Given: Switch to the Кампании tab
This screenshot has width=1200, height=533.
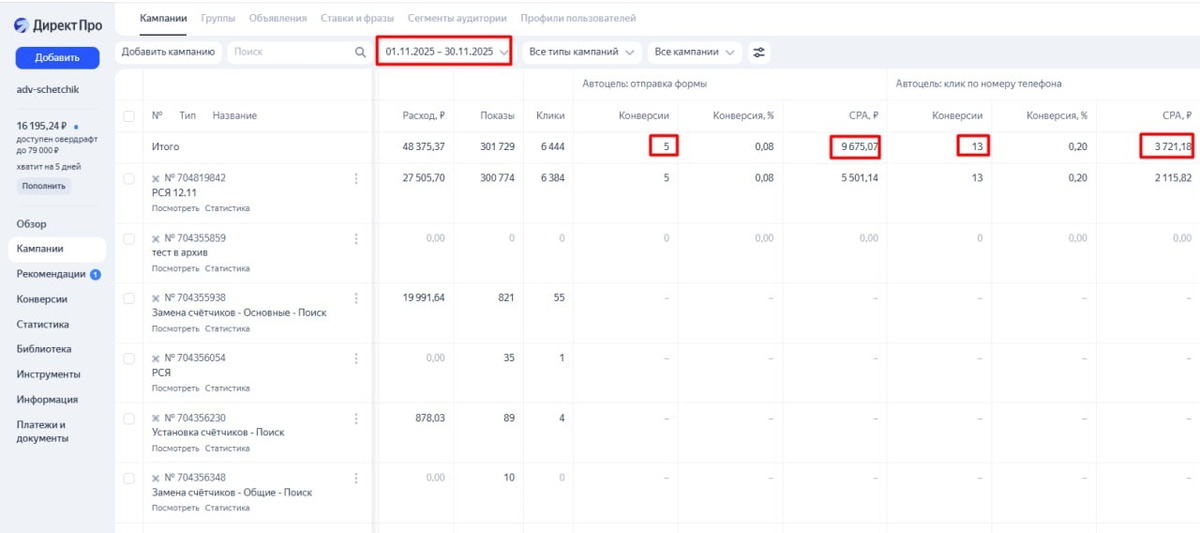Looking at the screenshot, I should pyautogui.click(x=164, y=18).
